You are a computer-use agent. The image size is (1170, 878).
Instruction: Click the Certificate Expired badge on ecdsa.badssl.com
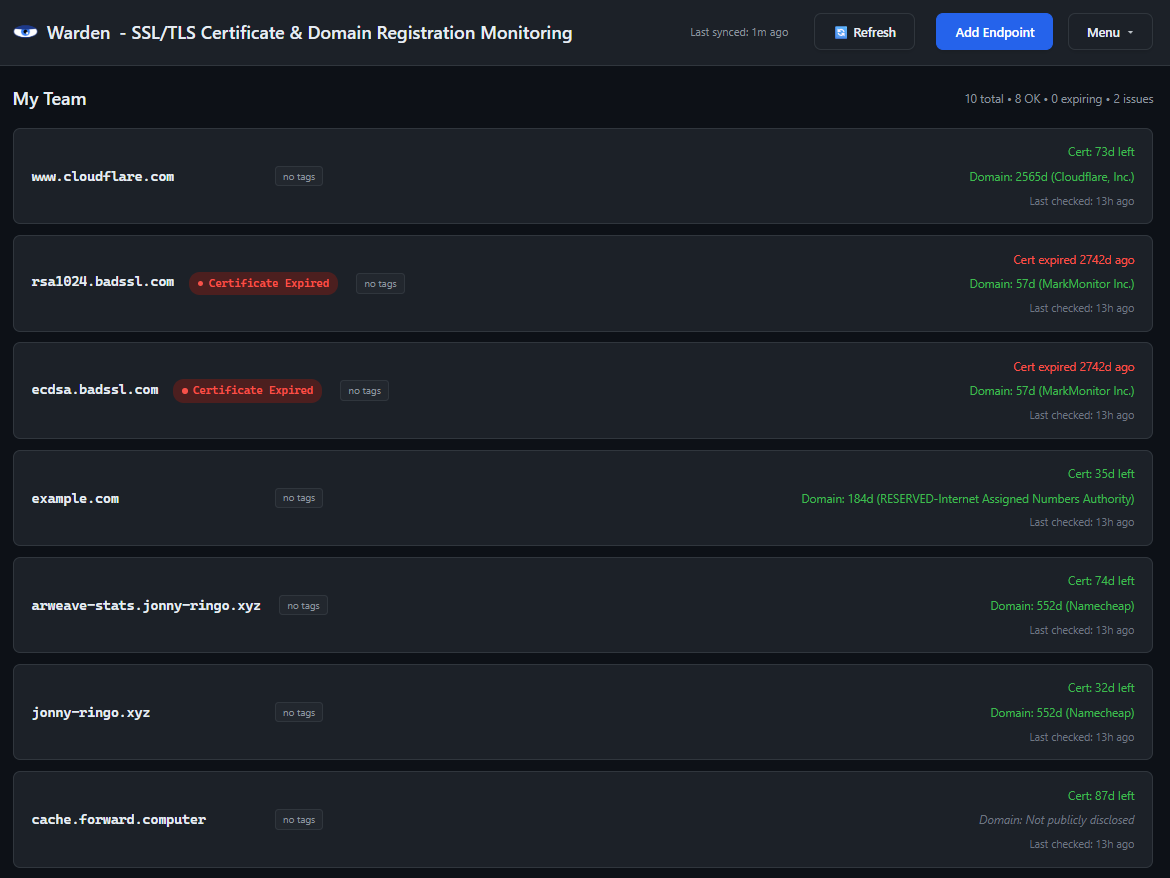[x=246, y=390]
